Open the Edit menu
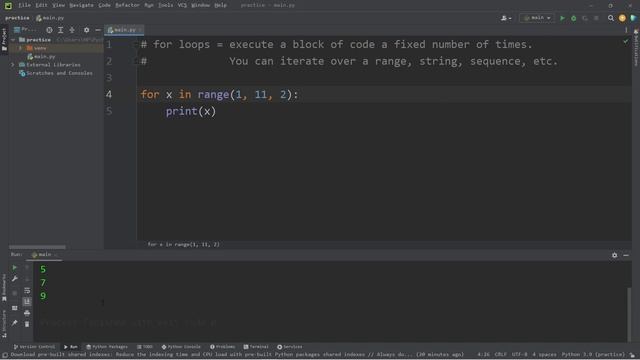Viewport: 640px width, 360px height. click(41, 5)
